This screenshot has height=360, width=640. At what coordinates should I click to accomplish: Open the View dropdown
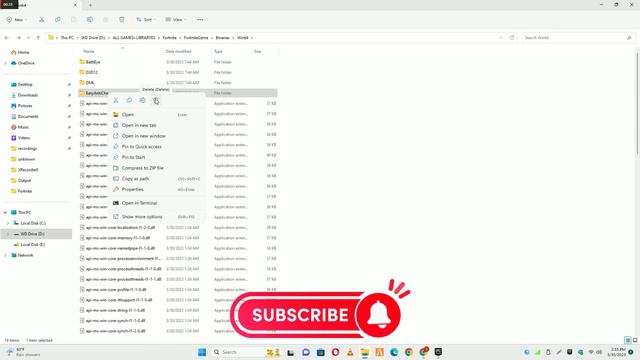(x=176, y=20)
